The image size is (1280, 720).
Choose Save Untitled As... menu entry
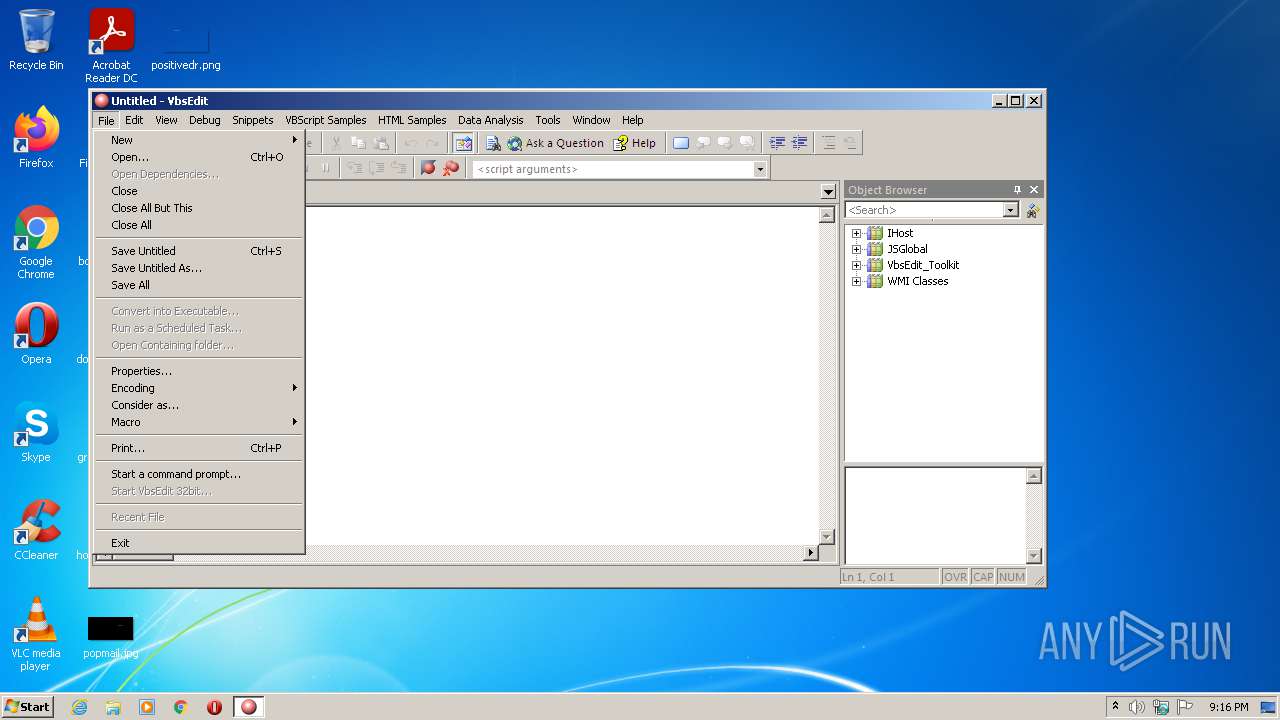199,268
